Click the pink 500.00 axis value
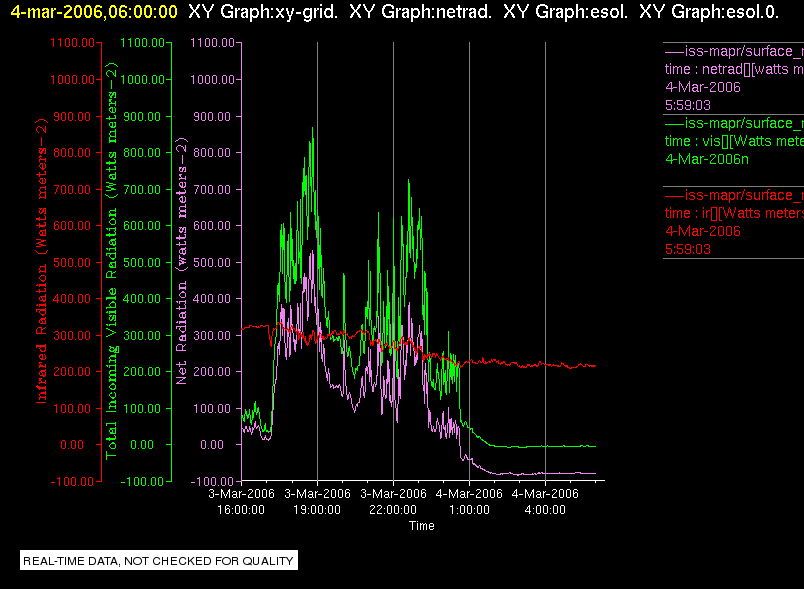 (x=212, y=262)
